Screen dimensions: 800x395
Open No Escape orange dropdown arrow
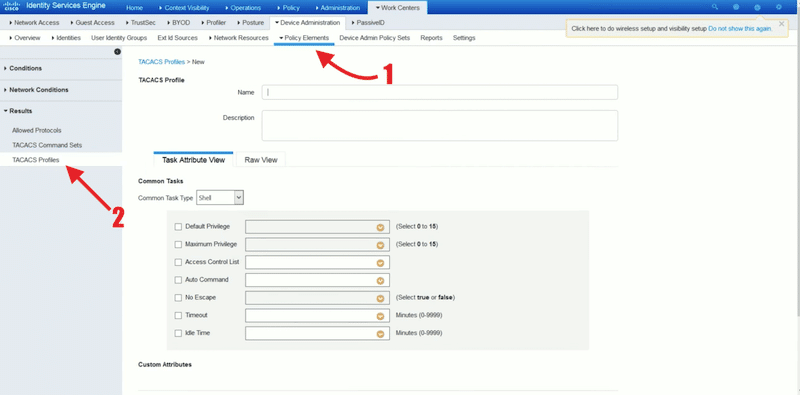click(x=380, y=299)
